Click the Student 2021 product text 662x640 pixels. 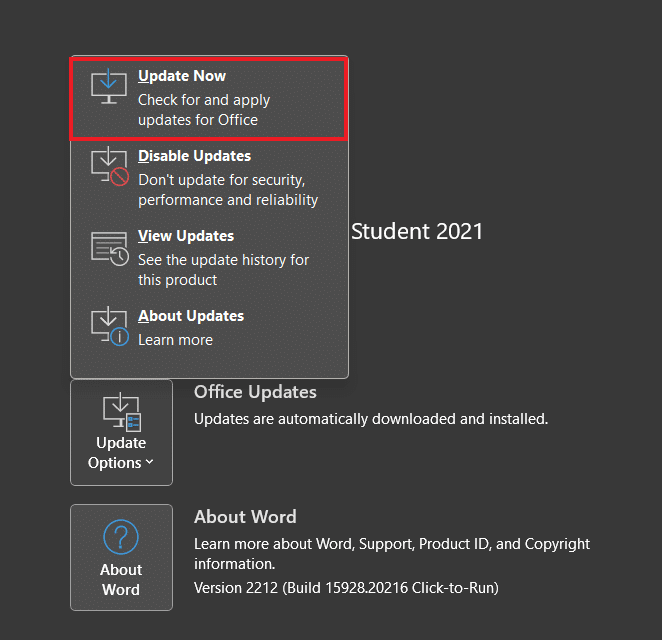[x=417, y=232]
